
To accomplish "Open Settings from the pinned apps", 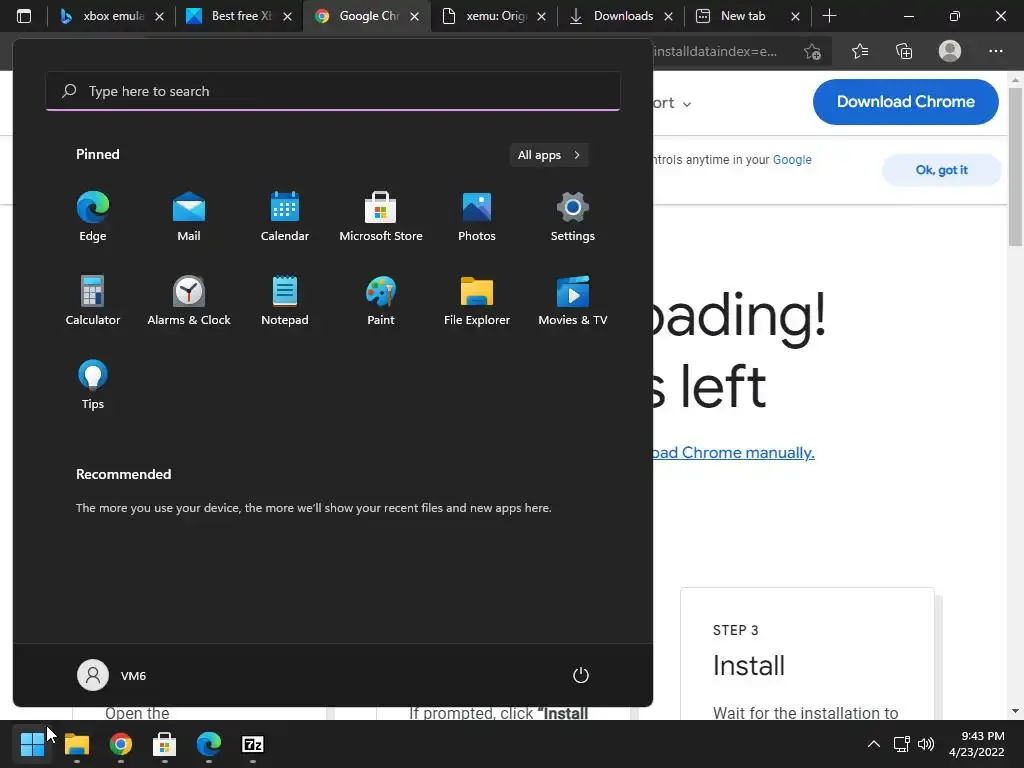I will click(x=573, y=217).
